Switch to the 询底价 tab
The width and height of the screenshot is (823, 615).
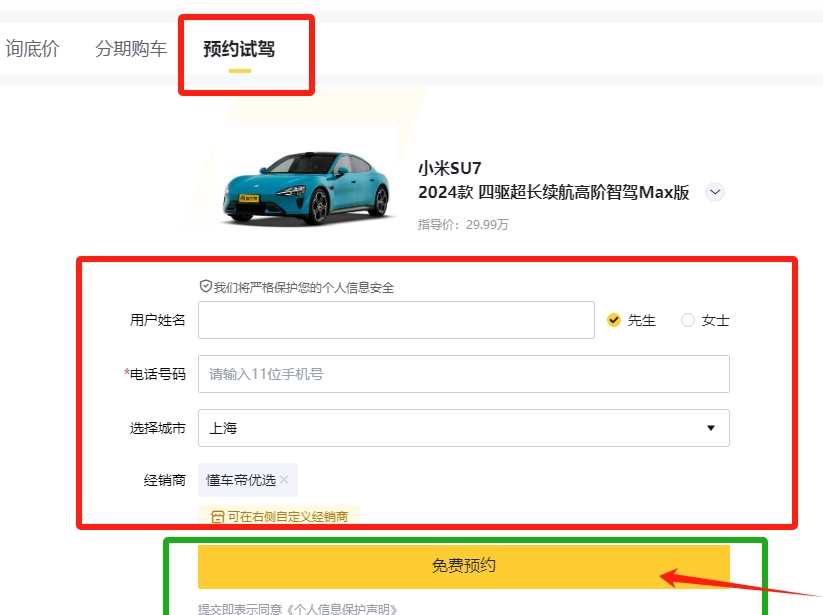coord(32,49)
